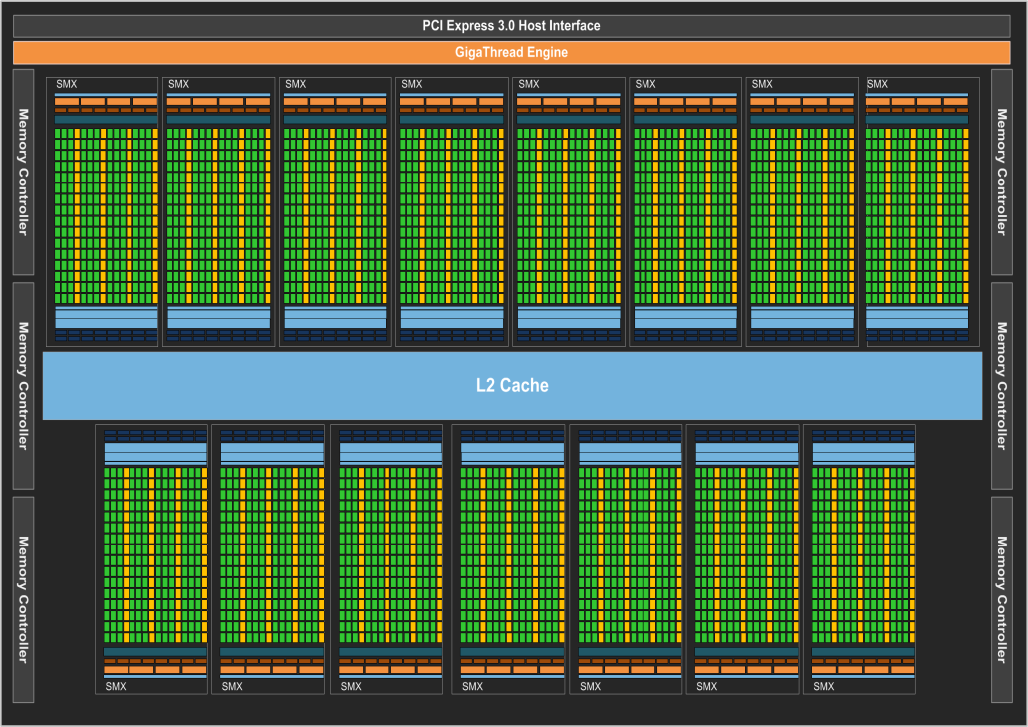Viewport: 1028px width, 727px height.
Task: Select the upper-left Memory Controller block
Action: (24, 172)
